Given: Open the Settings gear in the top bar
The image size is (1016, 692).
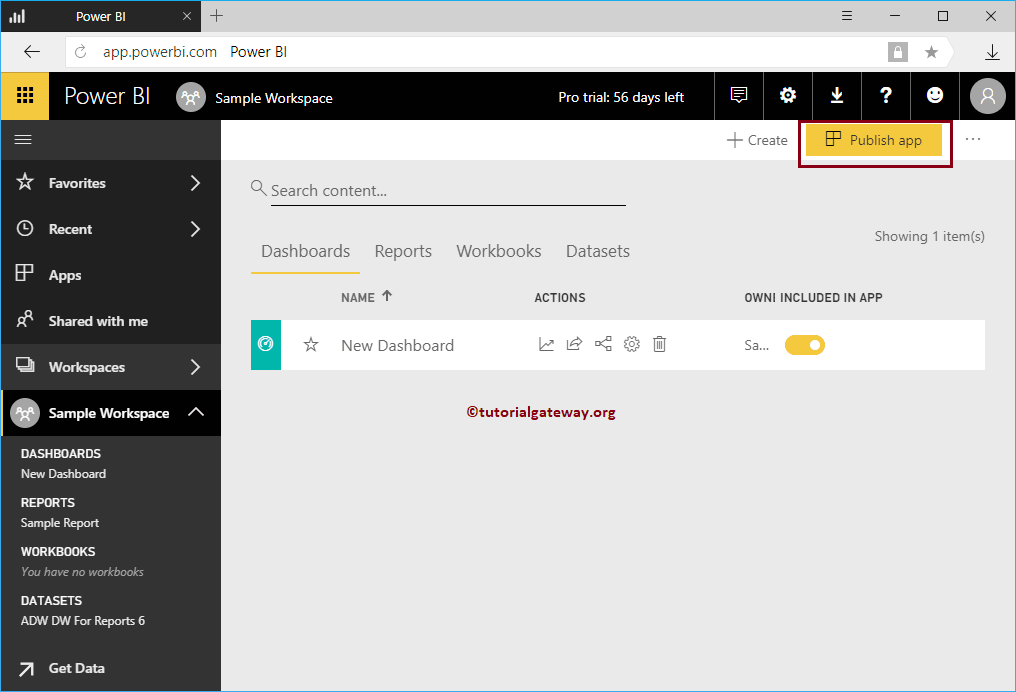Looking at the screenshot, I should coord(788,95).
